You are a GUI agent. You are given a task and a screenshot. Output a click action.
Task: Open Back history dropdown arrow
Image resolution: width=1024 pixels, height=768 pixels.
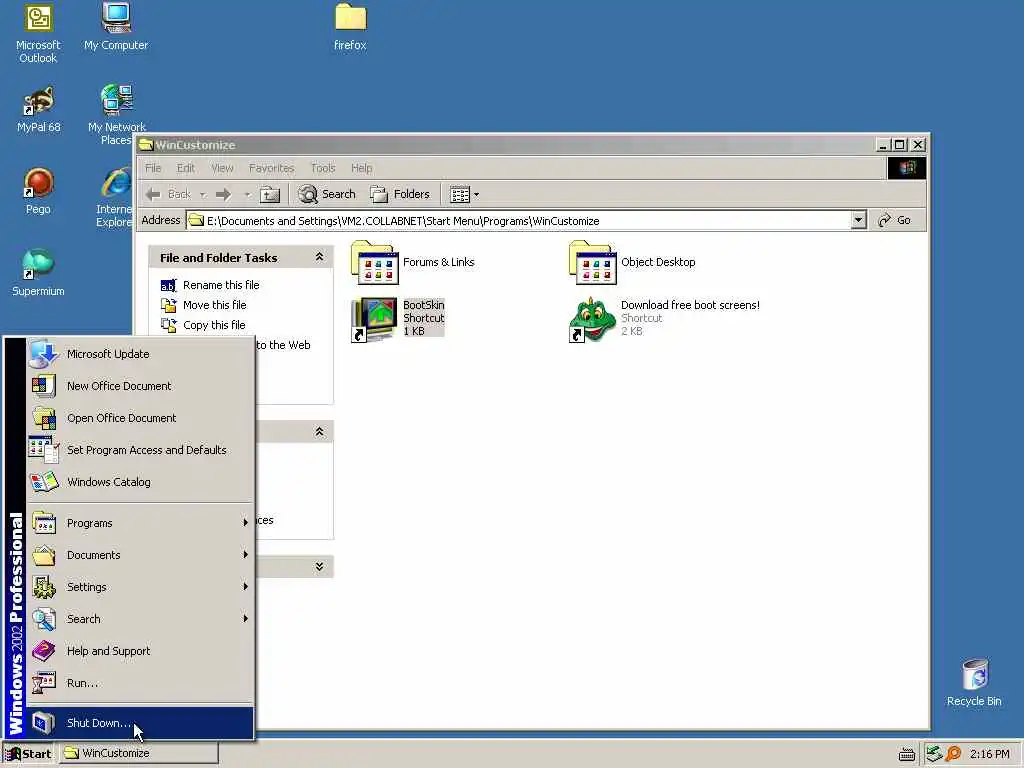(x=202, y=195)
